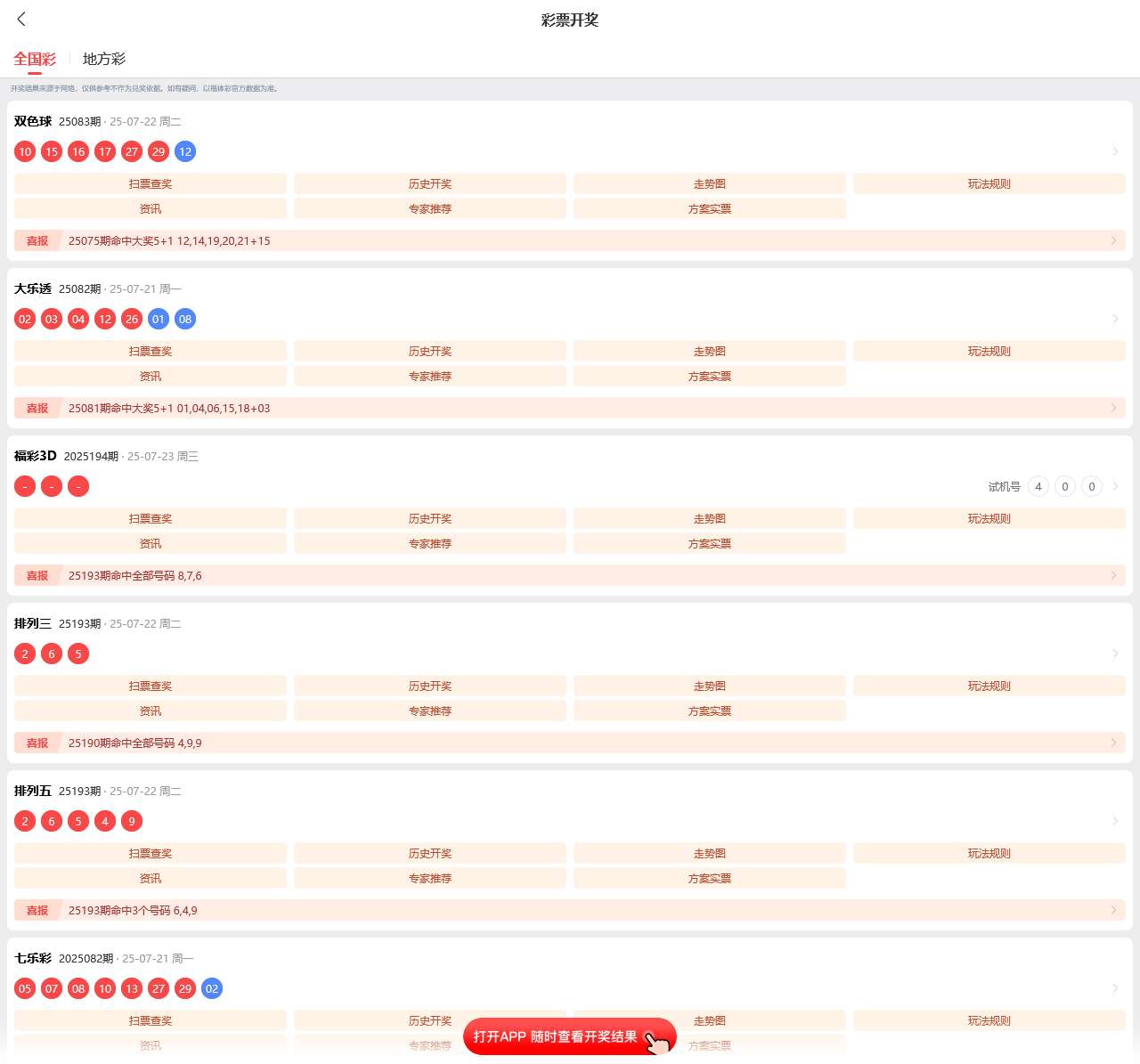The height and width of the screenshot is (1064, 1140).
Task: Open 专家推荐 for 排列三
Action: (x=430, y=711)
